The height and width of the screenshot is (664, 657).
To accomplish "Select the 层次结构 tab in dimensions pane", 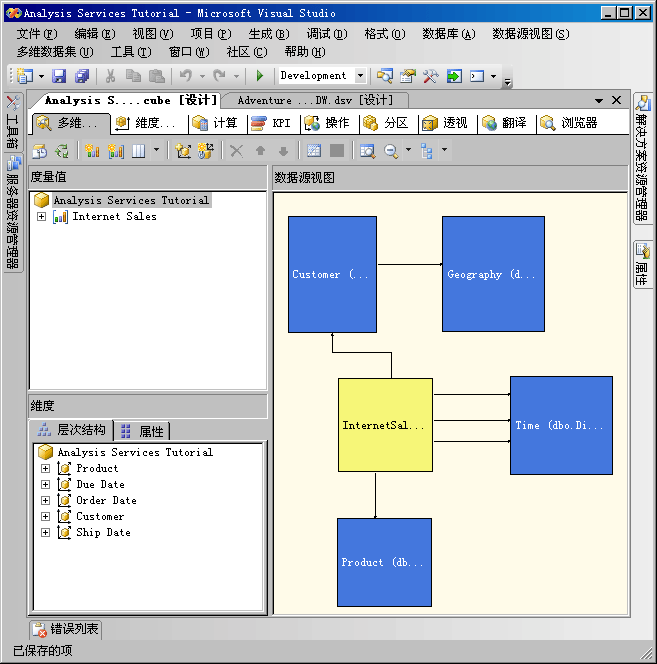I will click(71, 430).
